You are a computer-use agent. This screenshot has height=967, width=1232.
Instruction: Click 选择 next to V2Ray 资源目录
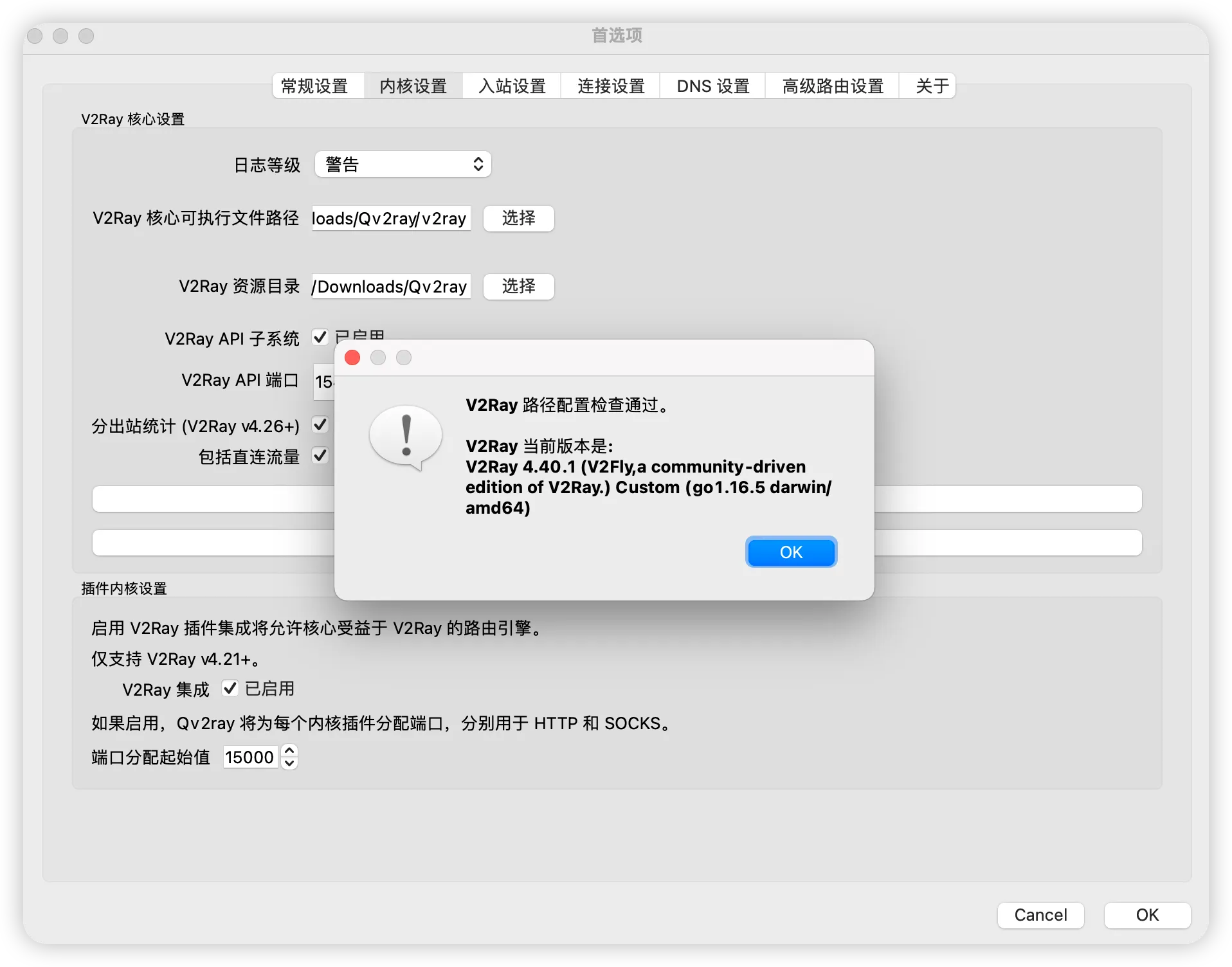click(x=518, y=286)
